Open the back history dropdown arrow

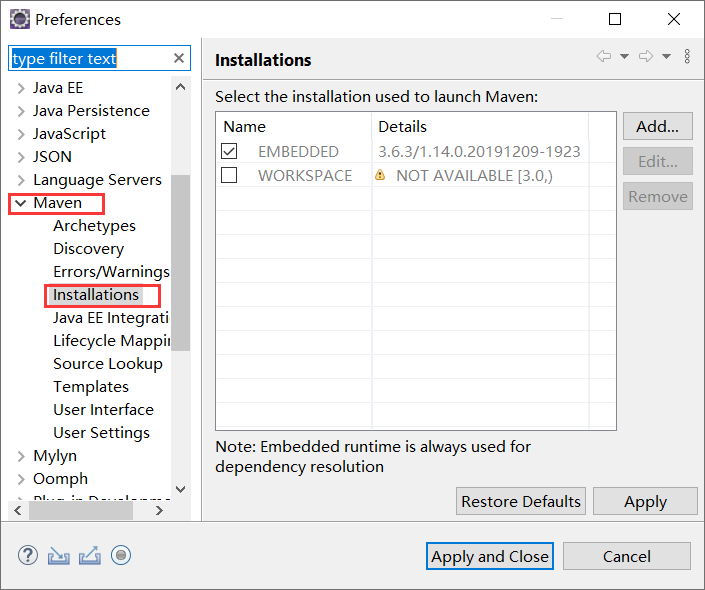coord(625,56)
